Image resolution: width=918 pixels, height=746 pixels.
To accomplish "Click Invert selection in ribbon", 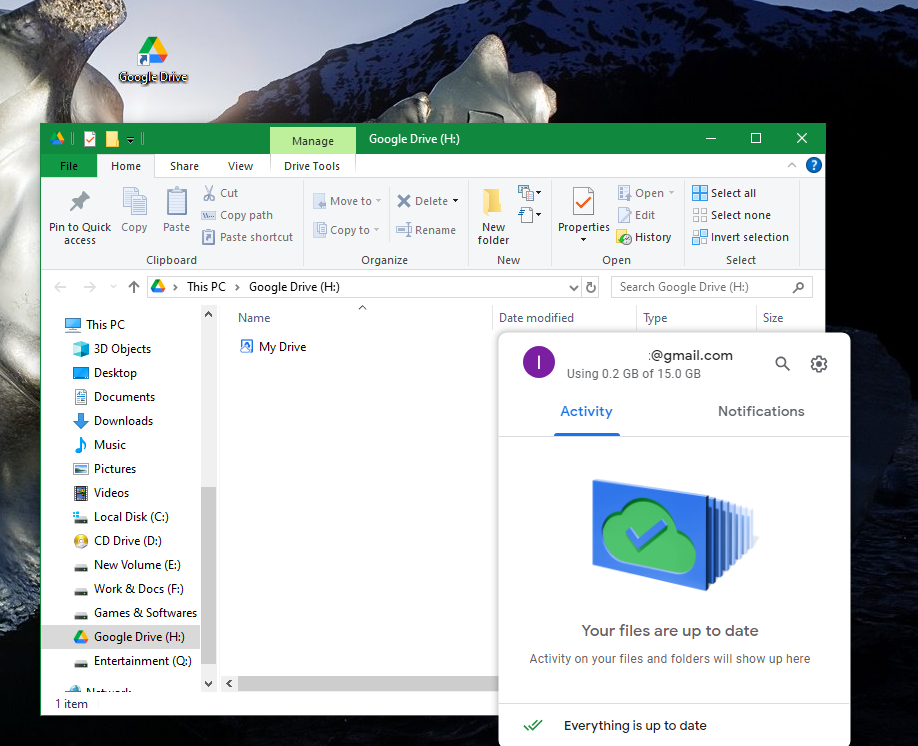I will [740, 237].
